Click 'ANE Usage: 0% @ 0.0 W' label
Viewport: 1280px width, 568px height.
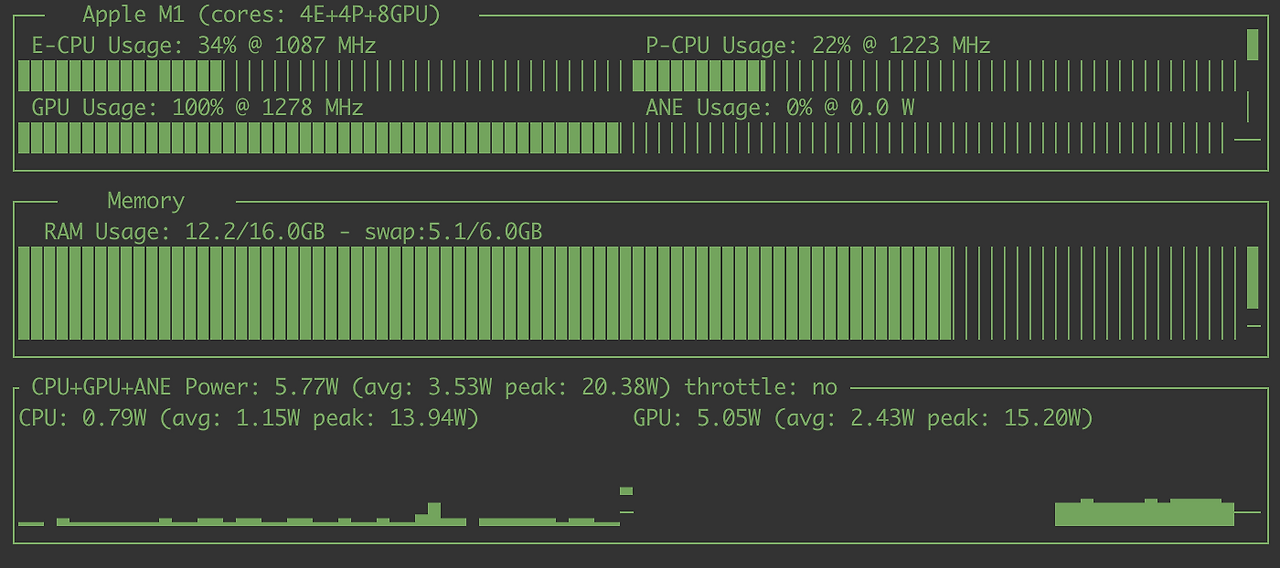780,108
